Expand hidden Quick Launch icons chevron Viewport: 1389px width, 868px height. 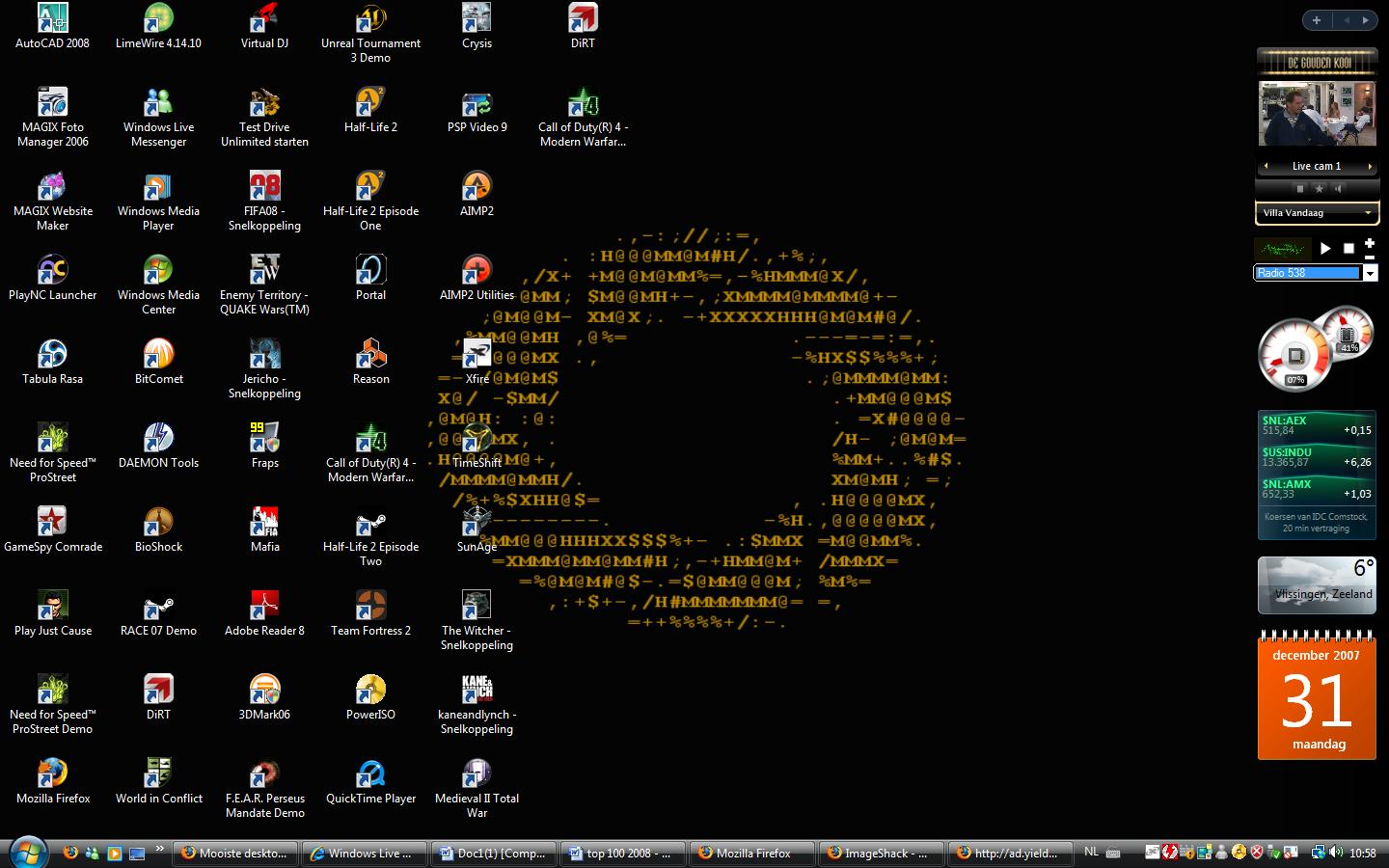160,850
